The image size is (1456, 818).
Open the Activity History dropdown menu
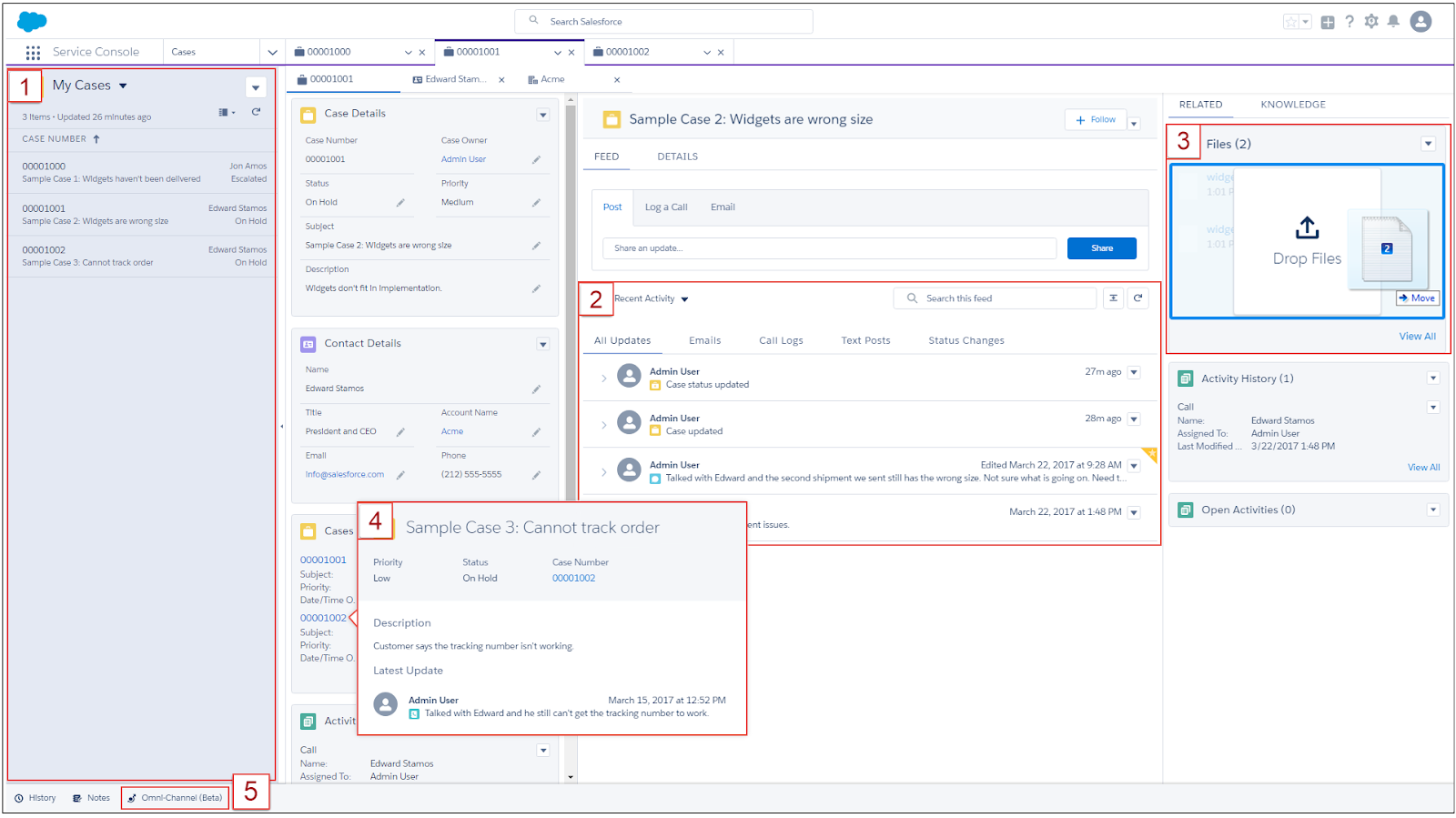1433,379
